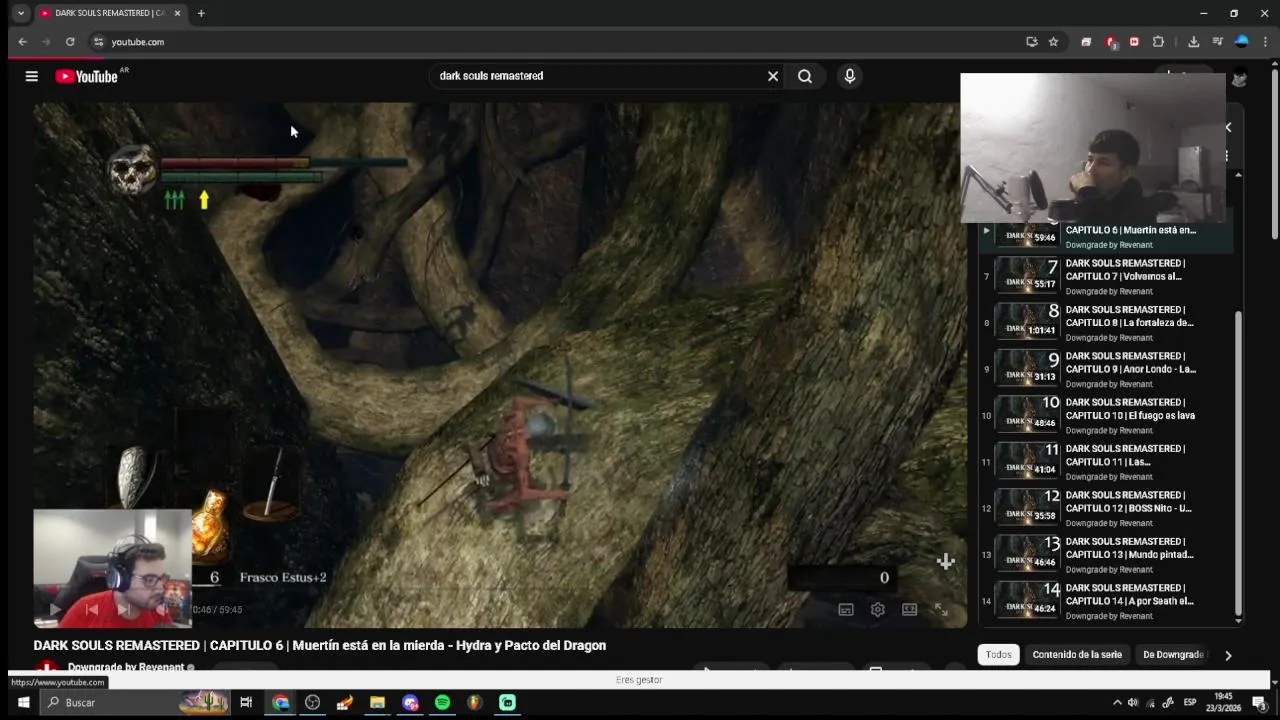1280x720 pixels.
Task: Click the install app icon in address bar
Action: (x=1032, y=42)
